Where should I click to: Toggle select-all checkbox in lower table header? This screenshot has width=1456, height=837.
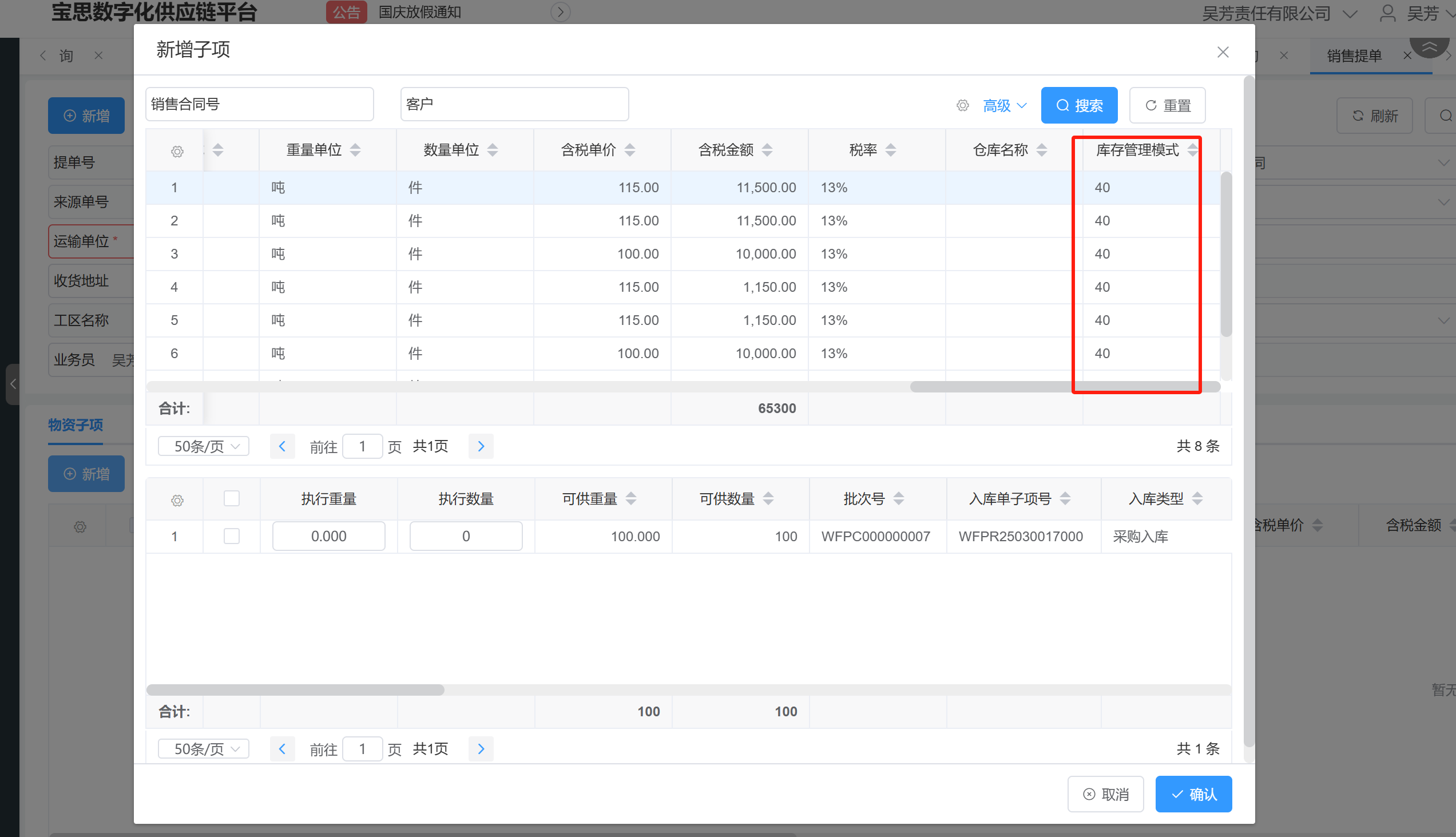(x=232, y=498)
